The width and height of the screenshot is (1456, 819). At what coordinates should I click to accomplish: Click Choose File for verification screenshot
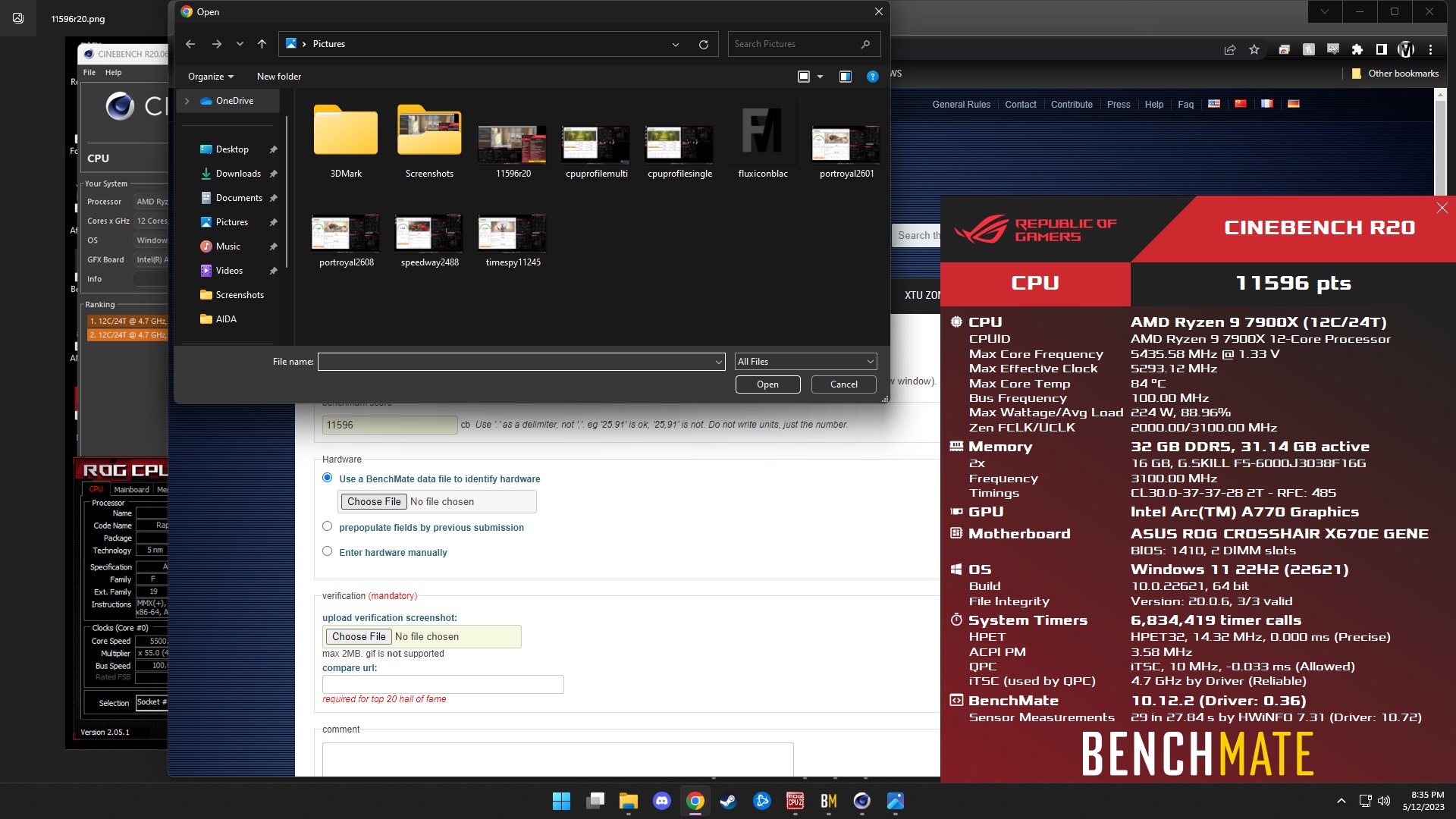pos(359,637)
